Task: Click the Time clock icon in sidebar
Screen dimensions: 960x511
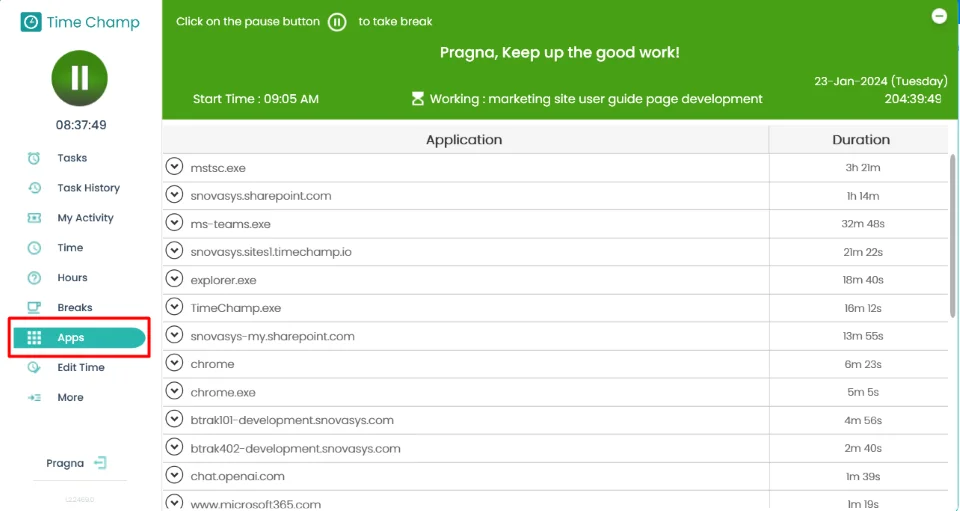Action: click(x=34, y=248)
